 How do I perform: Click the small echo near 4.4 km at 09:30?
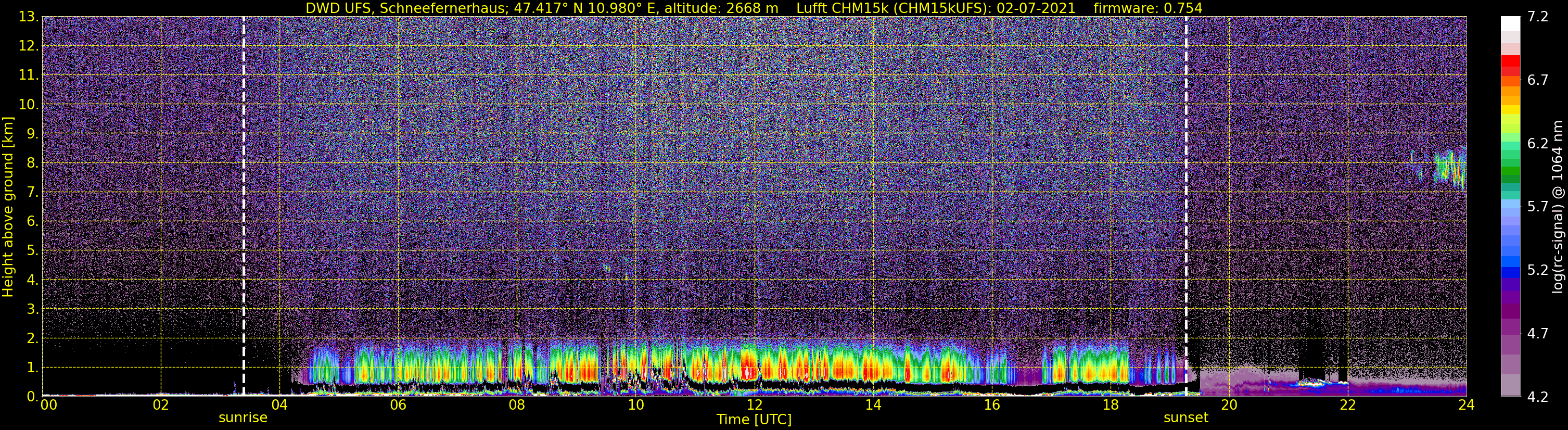[x=606, y=267]
